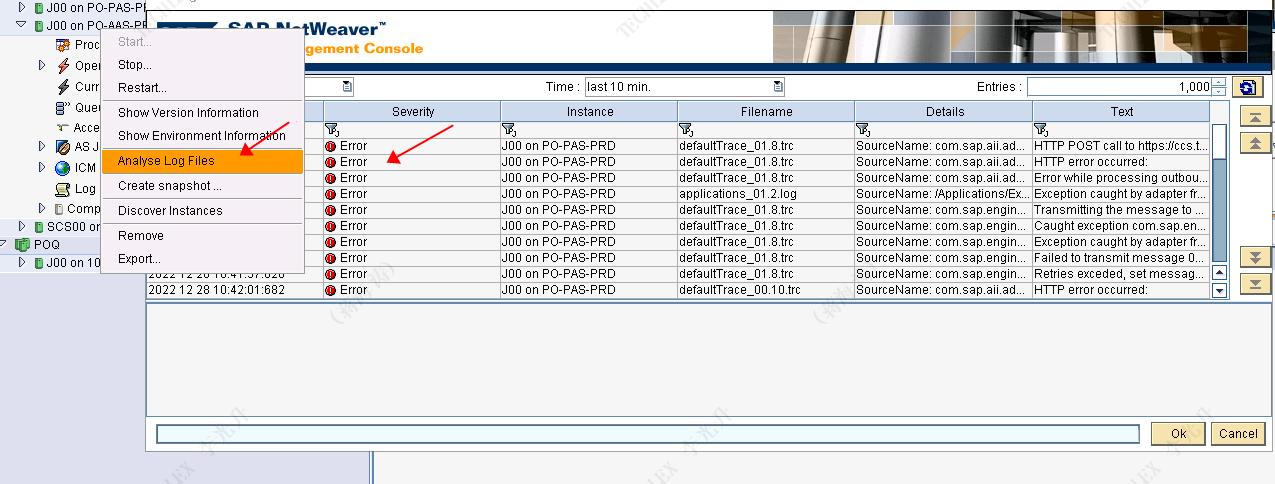Click Error icon in defaultTrace_00.10.trc row
1275x484 pixels.
tap(331, 290)
